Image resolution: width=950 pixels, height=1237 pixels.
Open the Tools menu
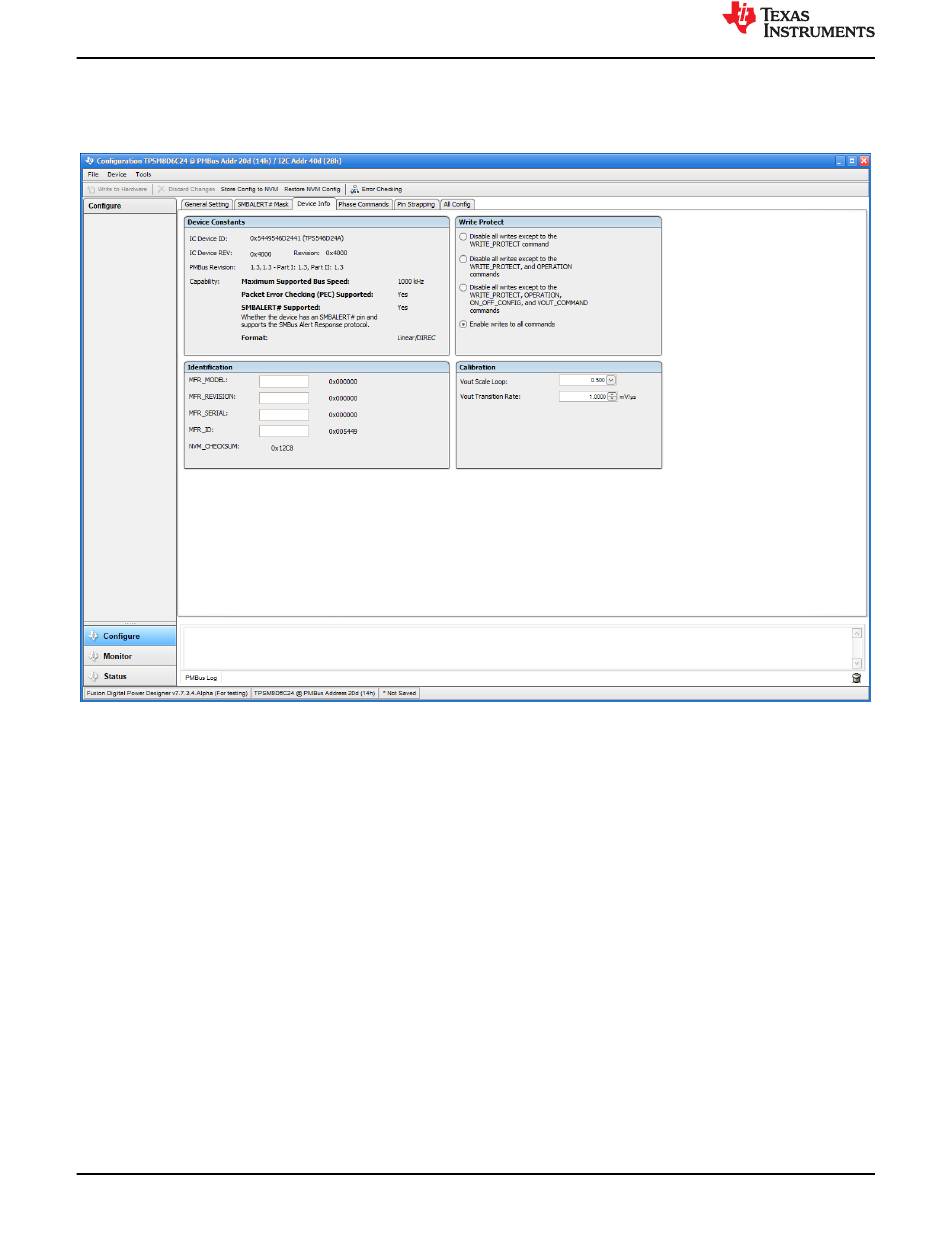pos(144,174)
